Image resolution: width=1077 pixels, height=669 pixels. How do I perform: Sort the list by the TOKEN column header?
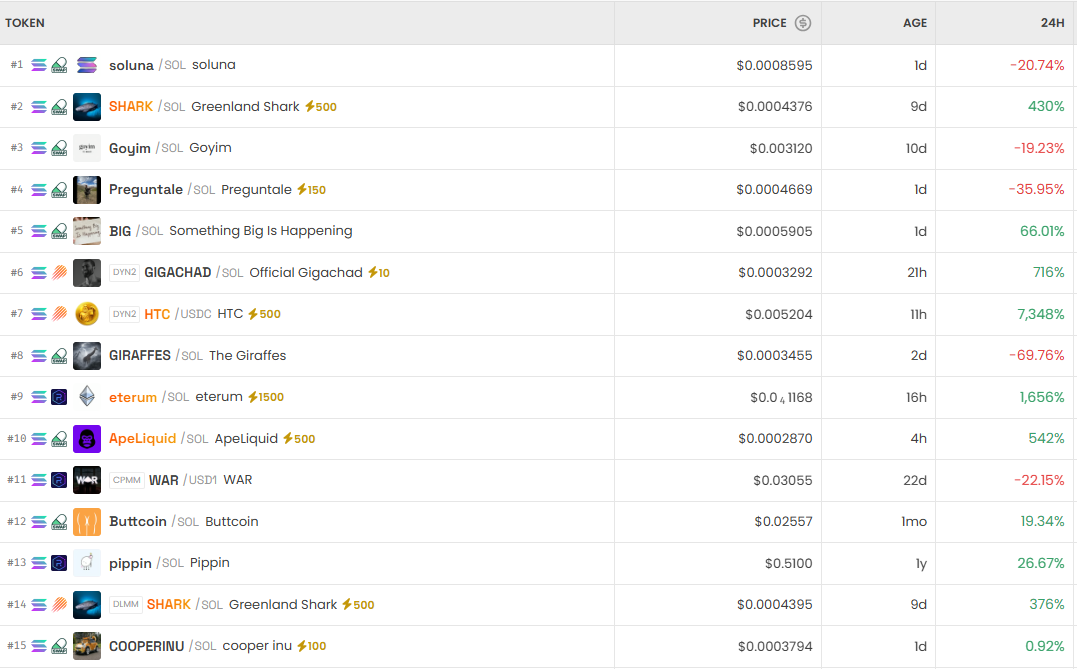click(25, 23)
